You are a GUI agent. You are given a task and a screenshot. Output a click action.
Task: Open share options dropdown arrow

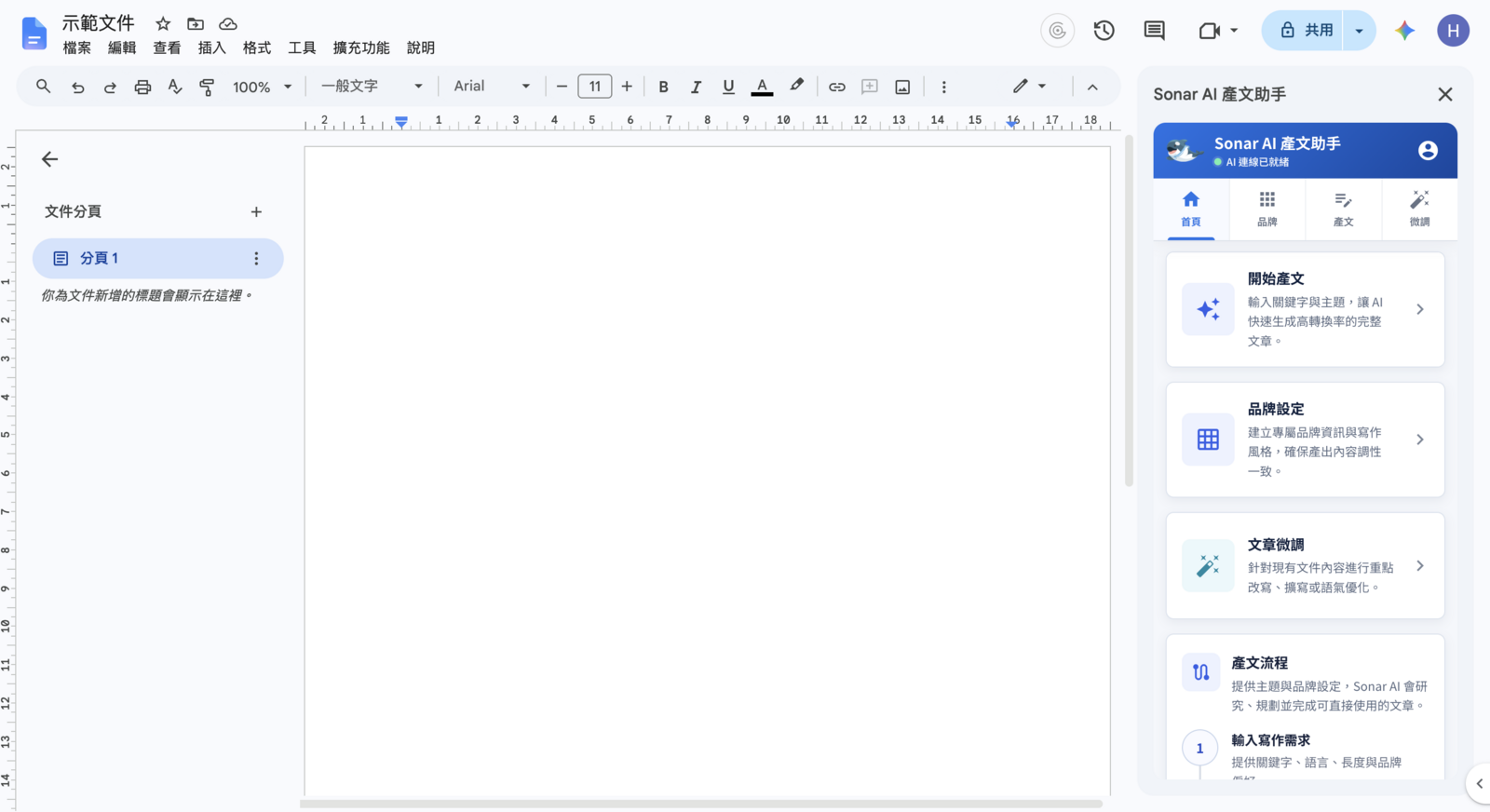pos(1360,31)
